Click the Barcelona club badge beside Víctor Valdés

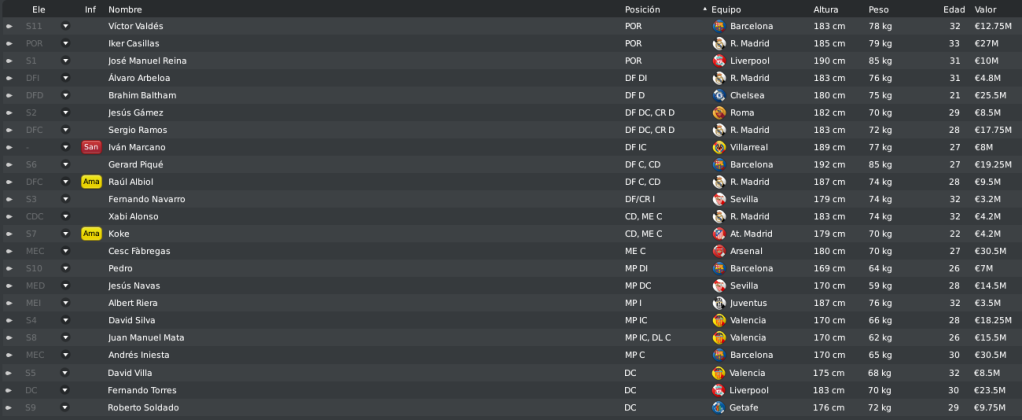point(719,26)
